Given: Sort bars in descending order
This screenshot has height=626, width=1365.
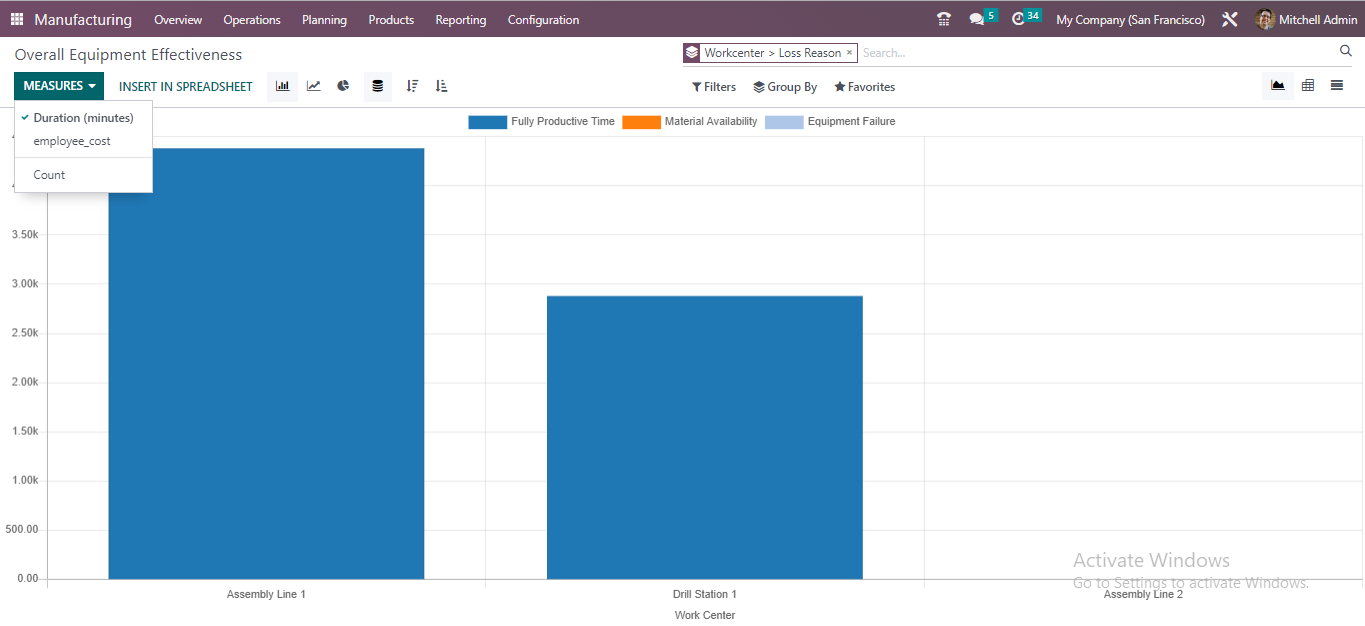Looking at the screenshot, I should coord(412,86).
